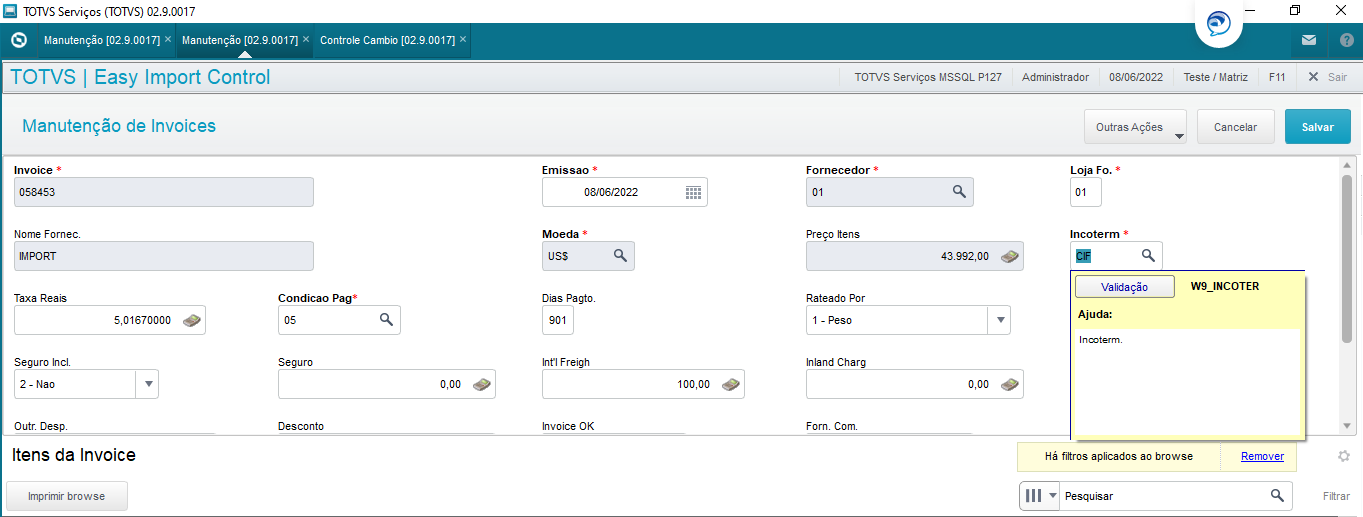Open calculator icon in Preço Itens
1363x517 pixels.
coord(1010,256)
